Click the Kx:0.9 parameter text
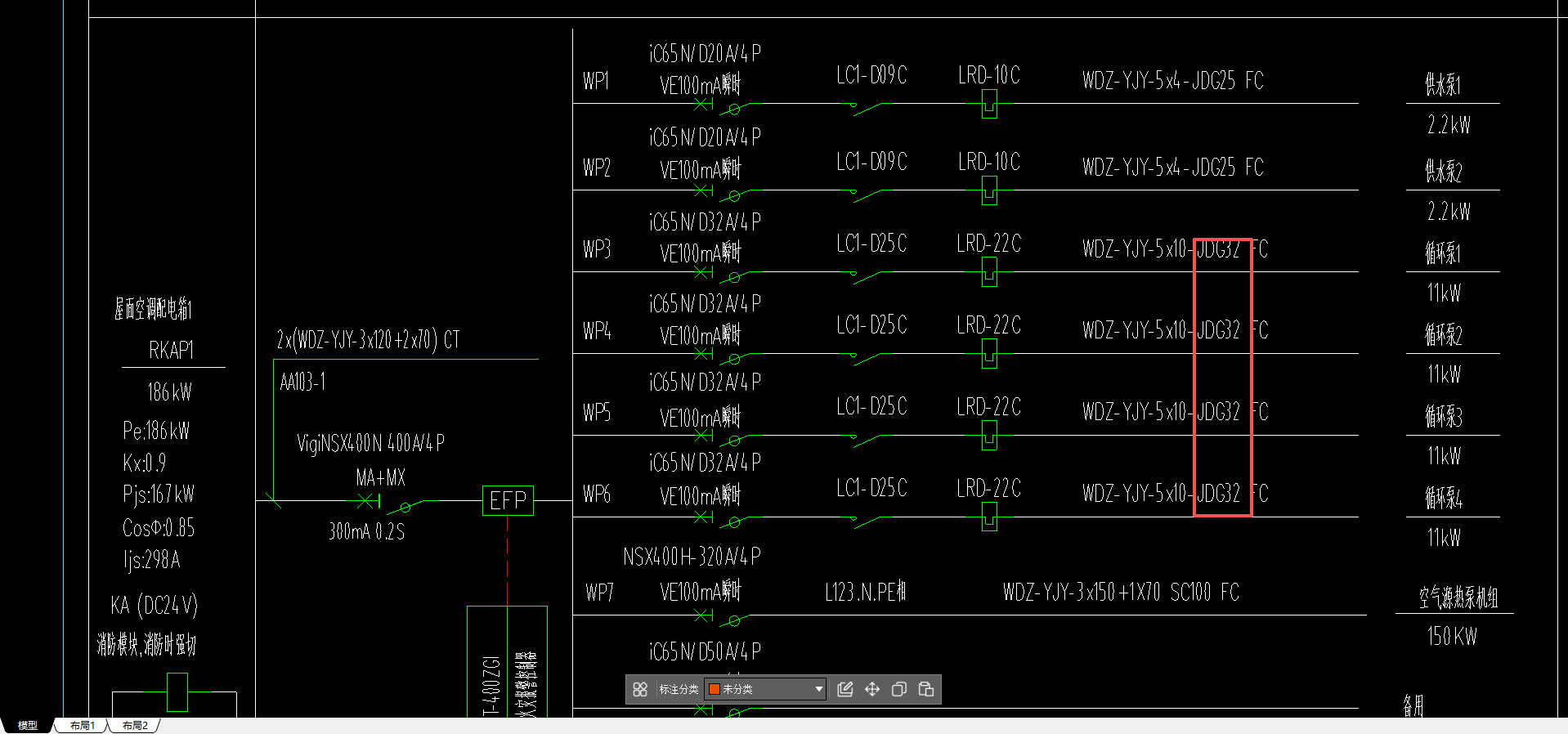1568x734 pixels. click(145, 463)
